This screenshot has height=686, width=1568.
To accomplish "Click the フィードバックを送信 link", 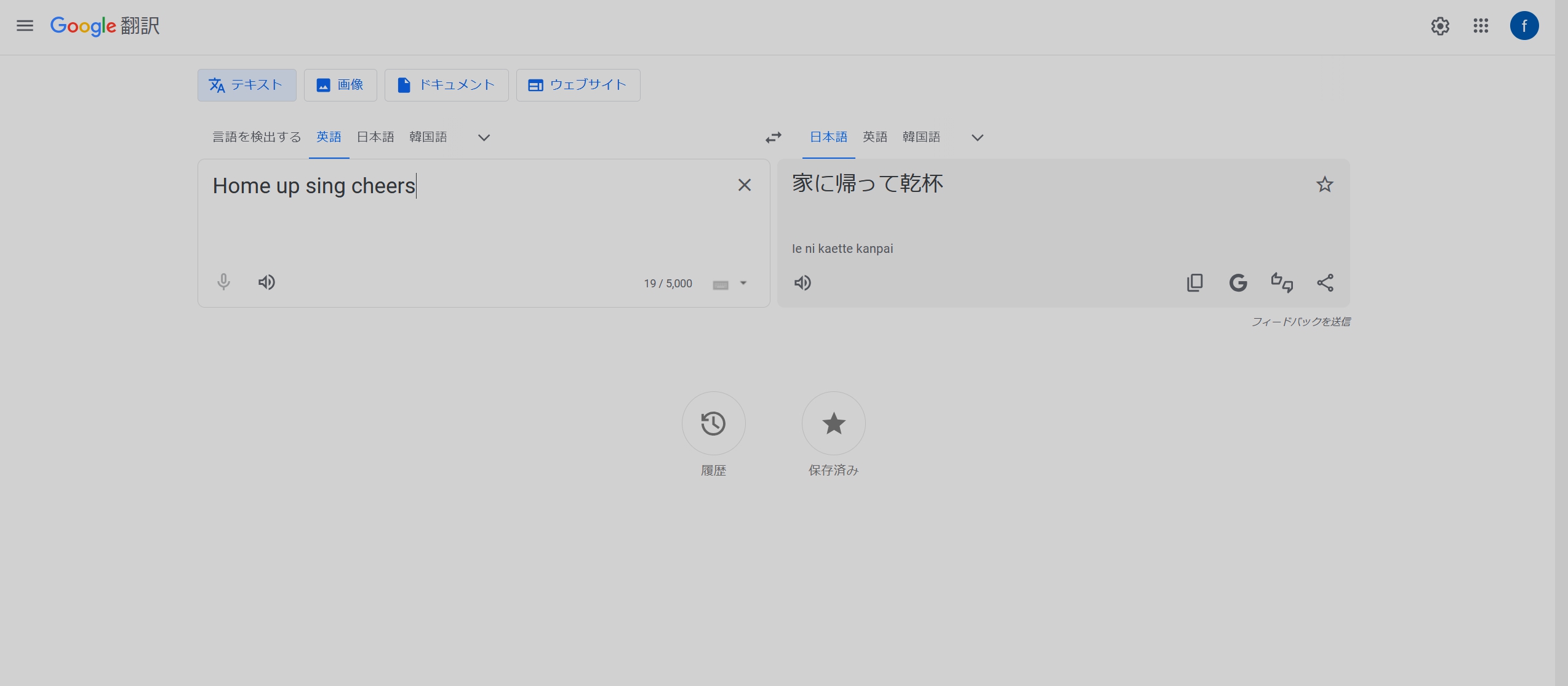I will tap(1301, 322).
